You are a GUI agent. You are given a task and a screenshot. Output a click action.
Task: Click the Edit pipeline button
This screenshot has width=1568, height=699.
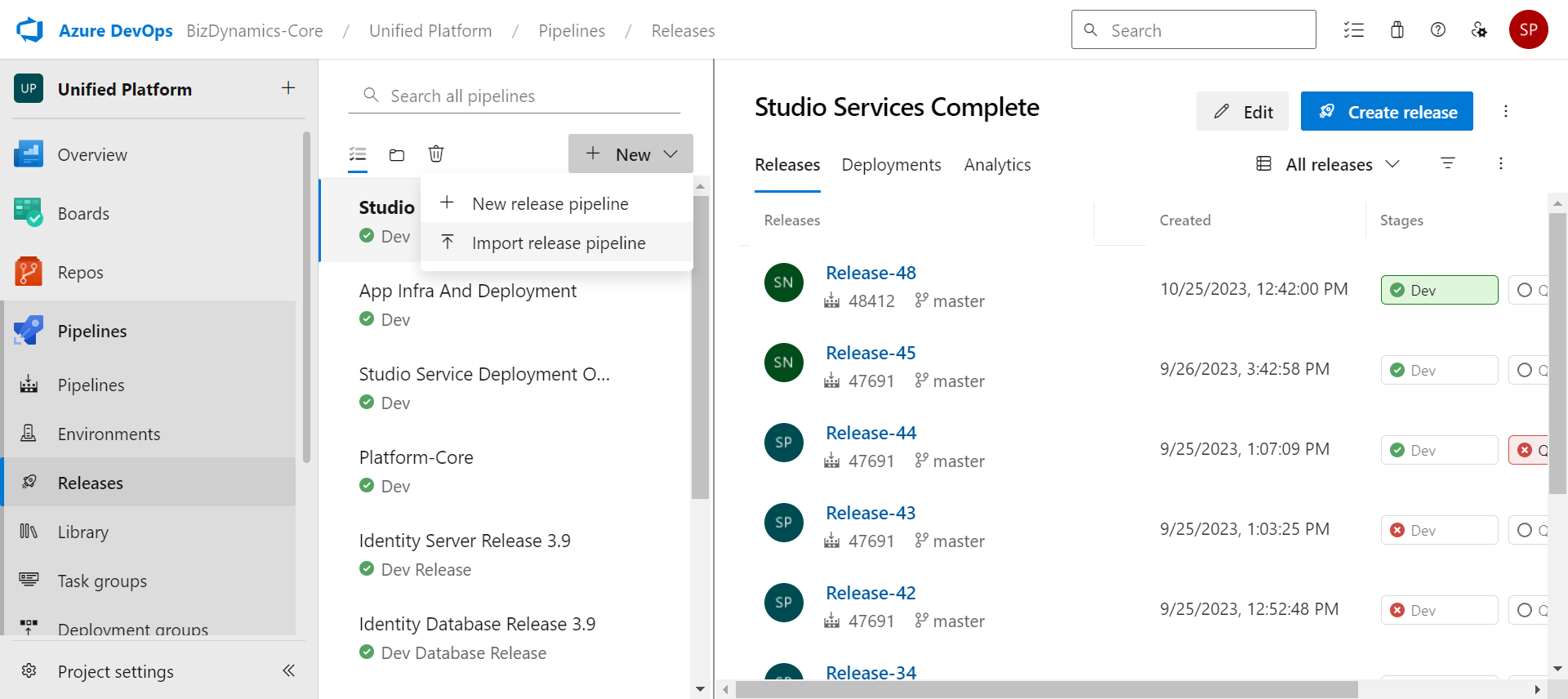[1242, 111]
